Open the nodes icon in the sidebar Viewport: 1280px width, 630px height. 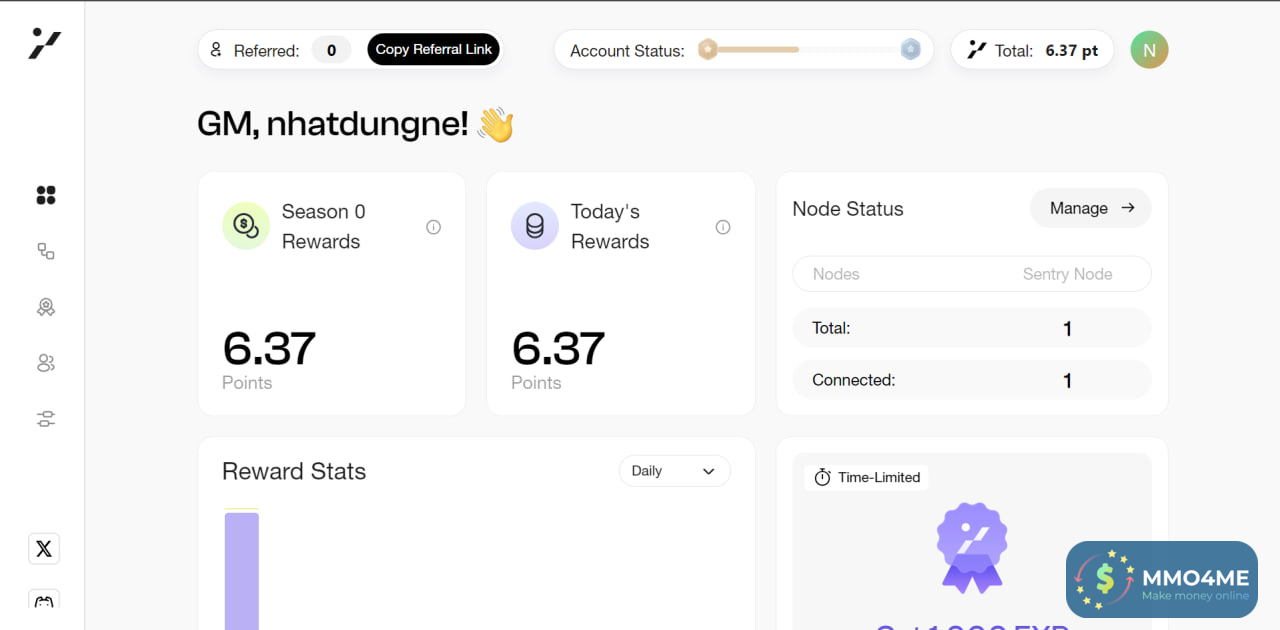pos(46,251)
